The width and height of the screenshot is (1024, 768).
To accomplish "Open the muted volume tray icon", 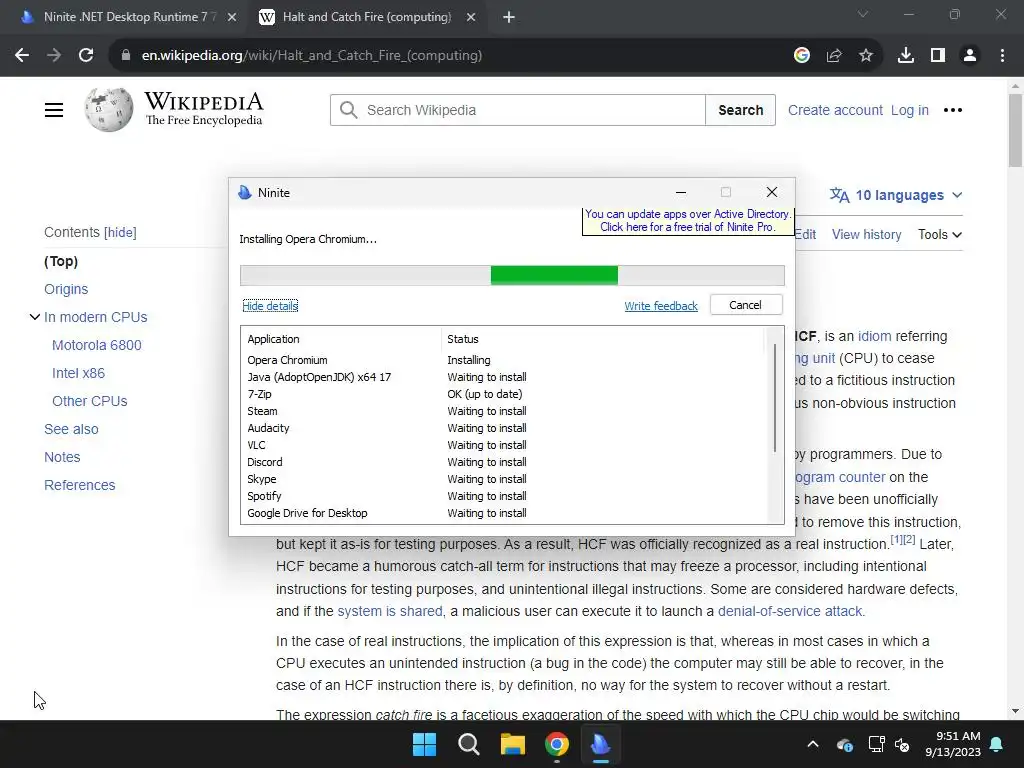I will [x=902, y=744].
